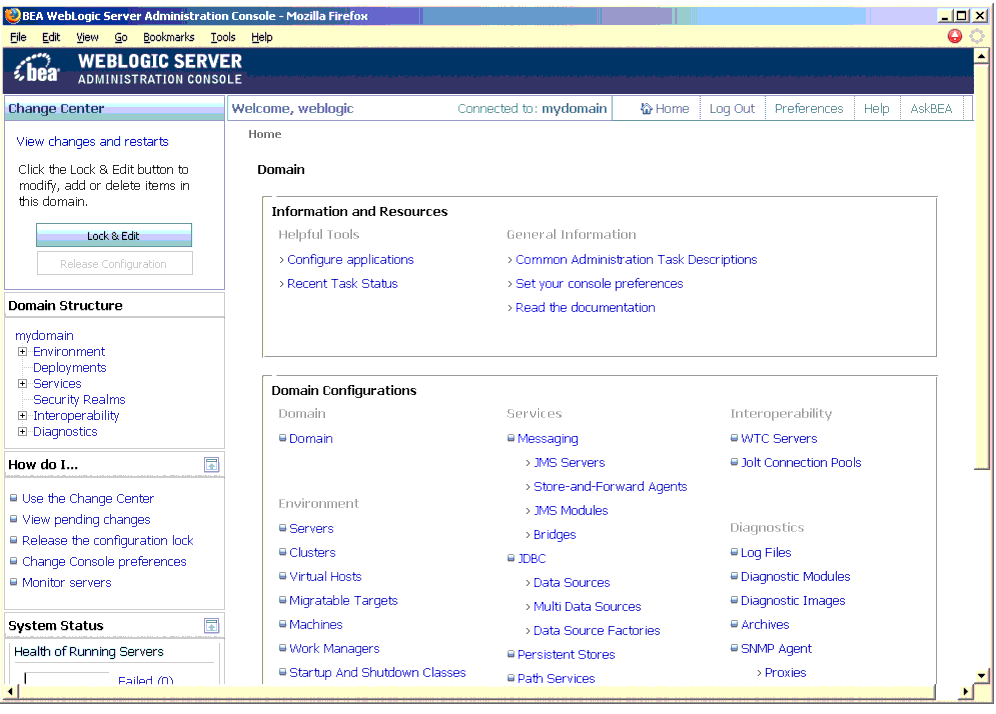Click the vertical scrollbar down arrow
The image size is (996, 714).
tap(981, 676)
